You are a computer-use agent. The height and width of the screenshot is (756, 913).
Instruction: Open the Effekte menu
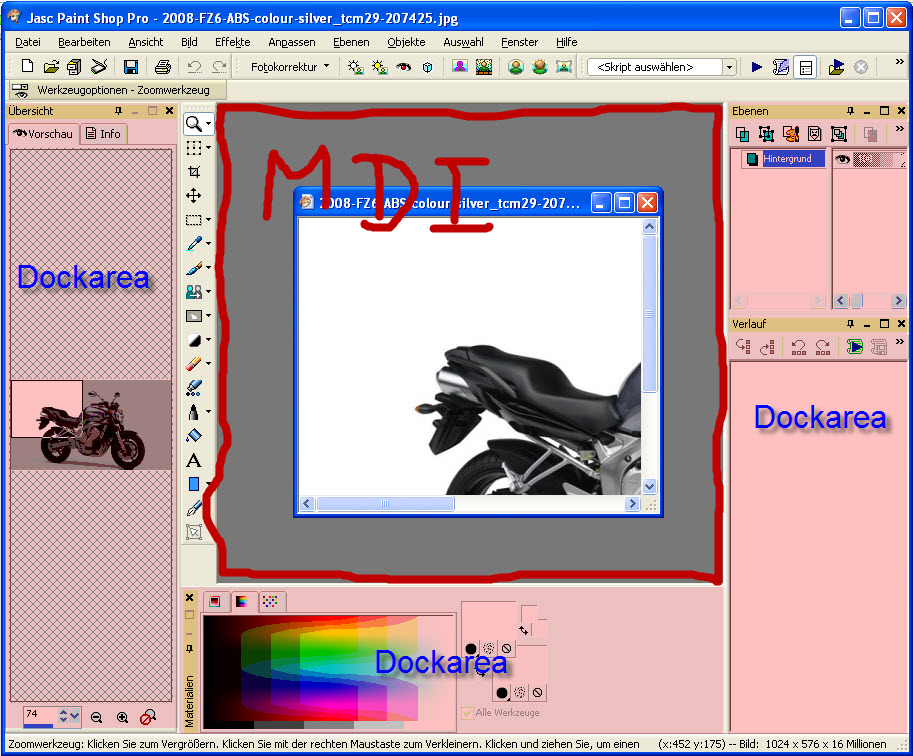pyautogui.click(x=232, y=42)
